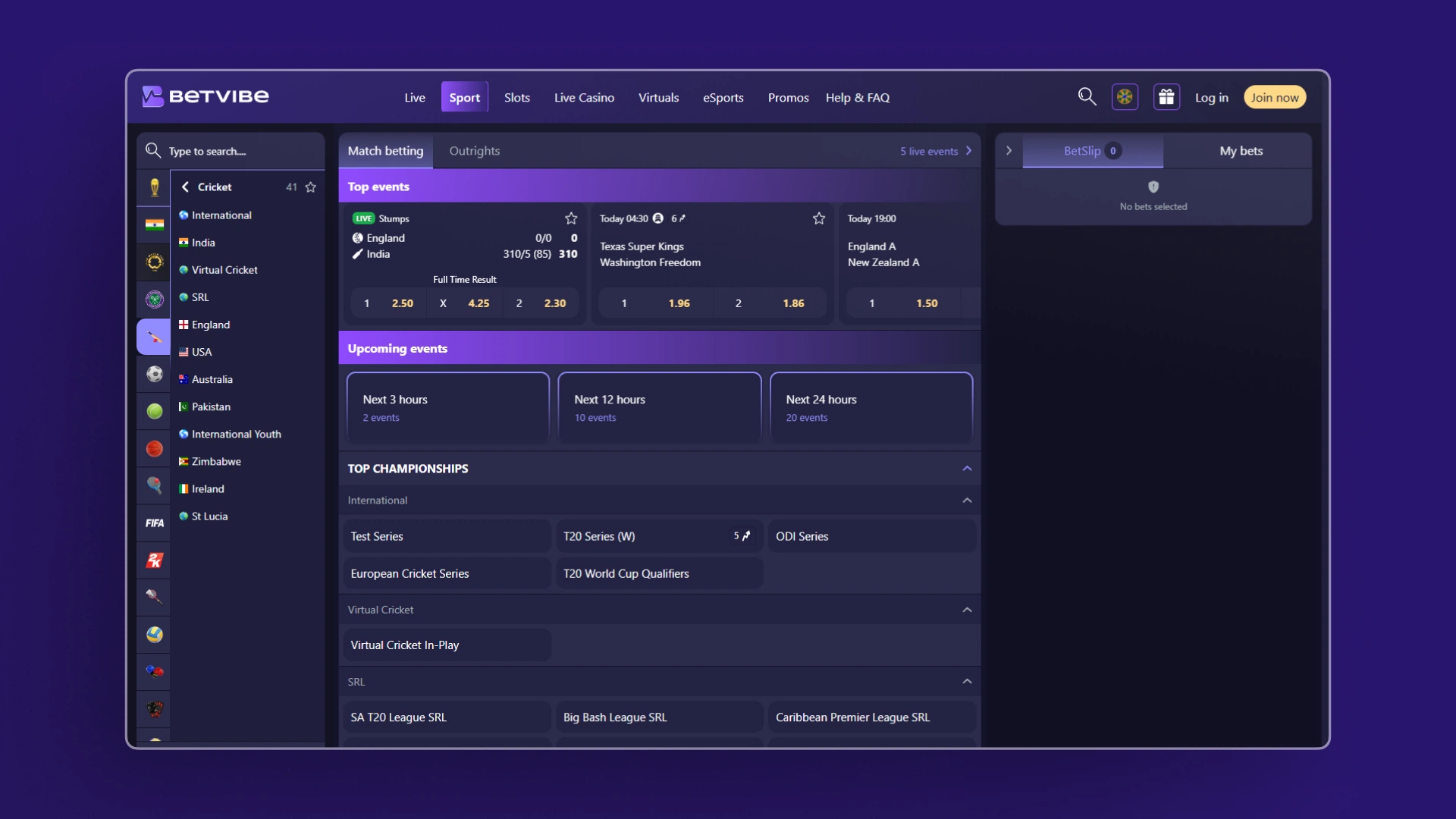1456x819 pixels.
Task: Go back using the arrow beside Cricket
Action: 185,187
